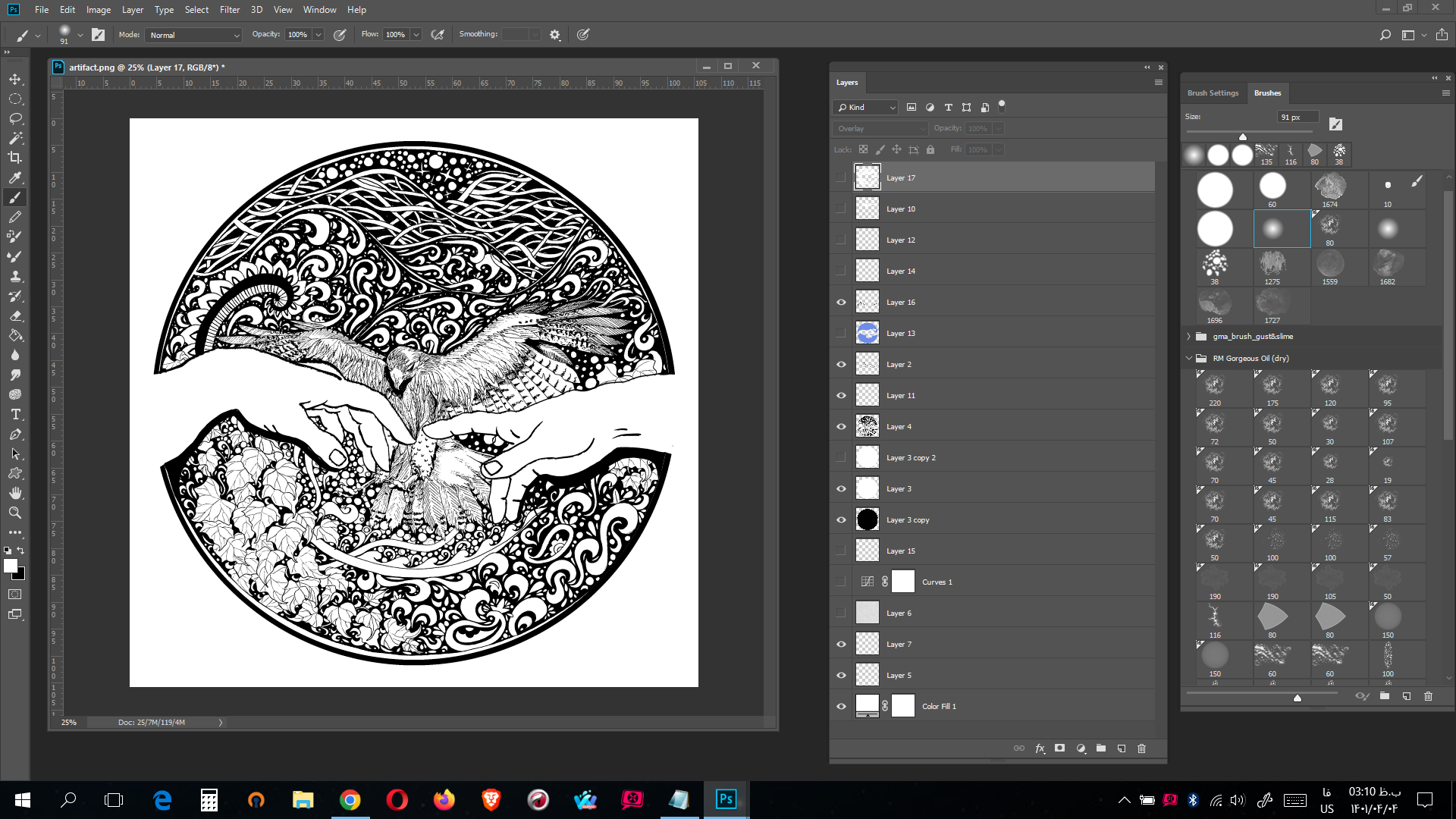
Task: Click Layer 4 thumbnail
Action: point(868,427)
